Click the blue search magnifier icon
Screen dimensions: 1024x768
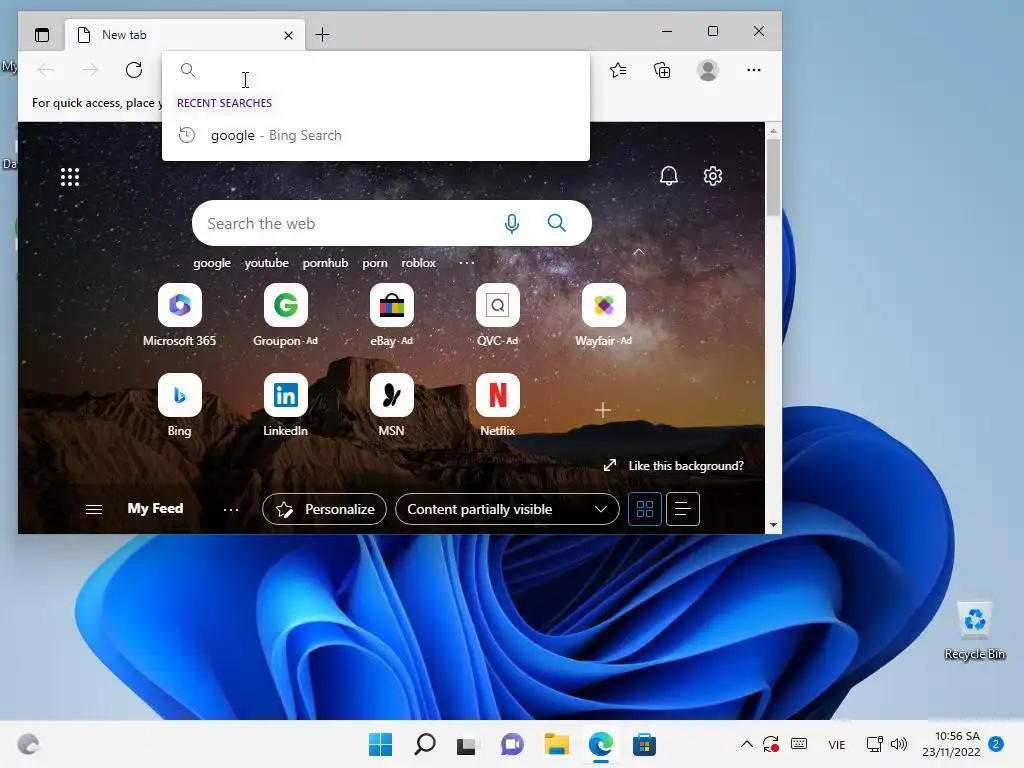click(x=556, y=223)
